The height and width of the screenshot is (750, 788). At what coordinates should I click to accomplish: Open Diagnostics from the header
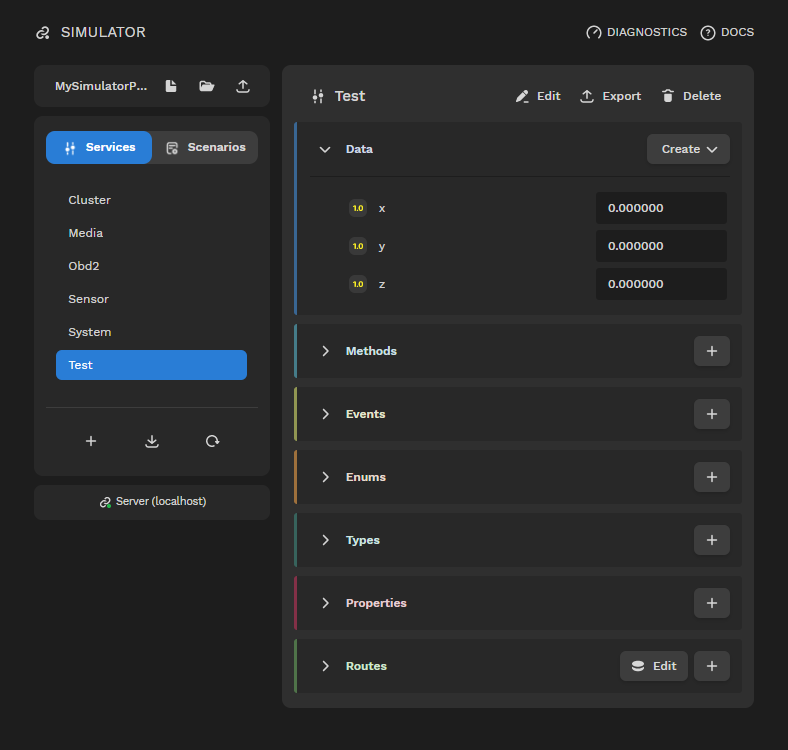click(x=637, y=32)
